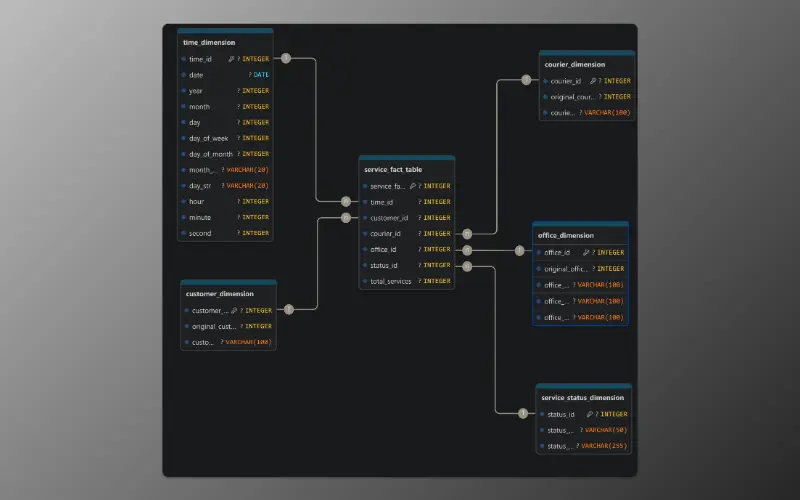Viewport: 800px width, 500px height.
Task: Click the day_of_week column
Action: [x=225, y=138]
